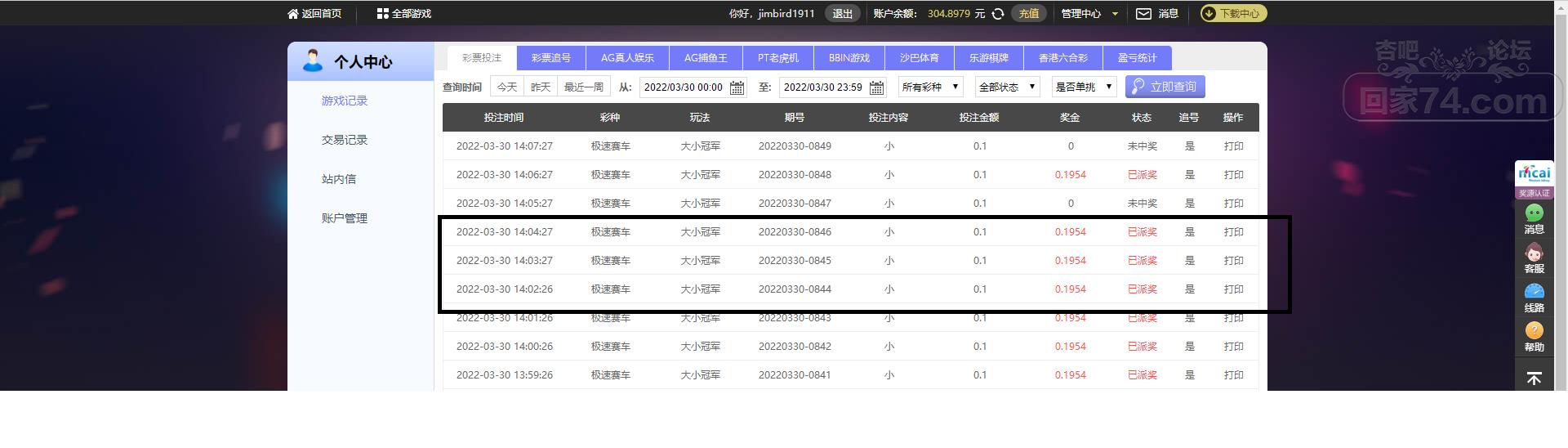Click the 返回首页 link
The height and width of the screenshot is (448, 1568).
pyautogui.click(x=322, y=14)
